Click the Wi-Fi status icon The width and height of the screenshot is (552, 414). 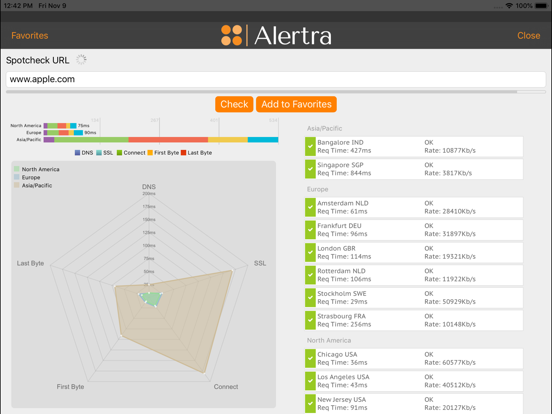pos(509,6)
